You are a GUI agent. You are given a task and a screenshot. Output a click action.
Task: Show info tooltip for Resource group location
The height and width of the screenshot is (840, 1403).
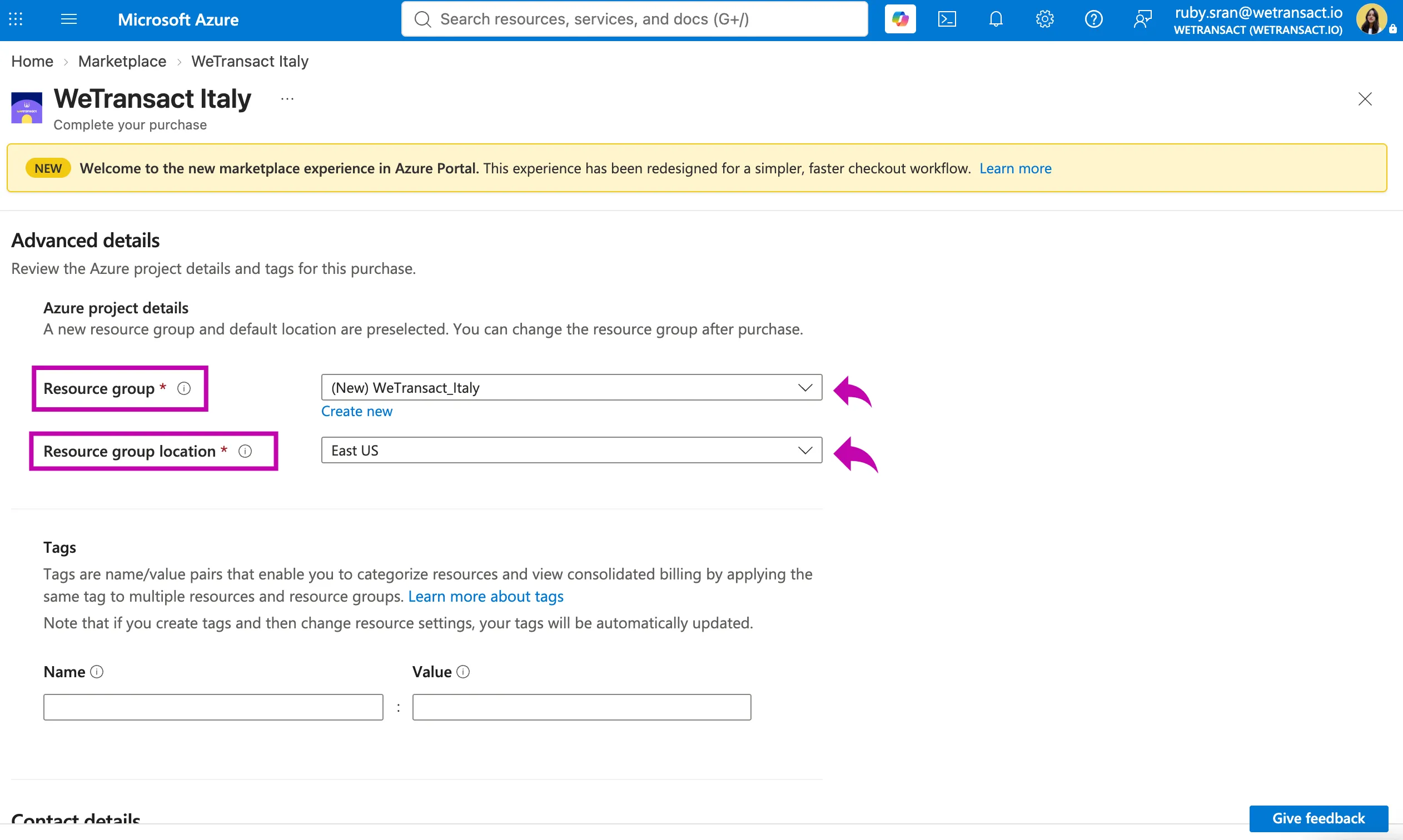(245, 451)
